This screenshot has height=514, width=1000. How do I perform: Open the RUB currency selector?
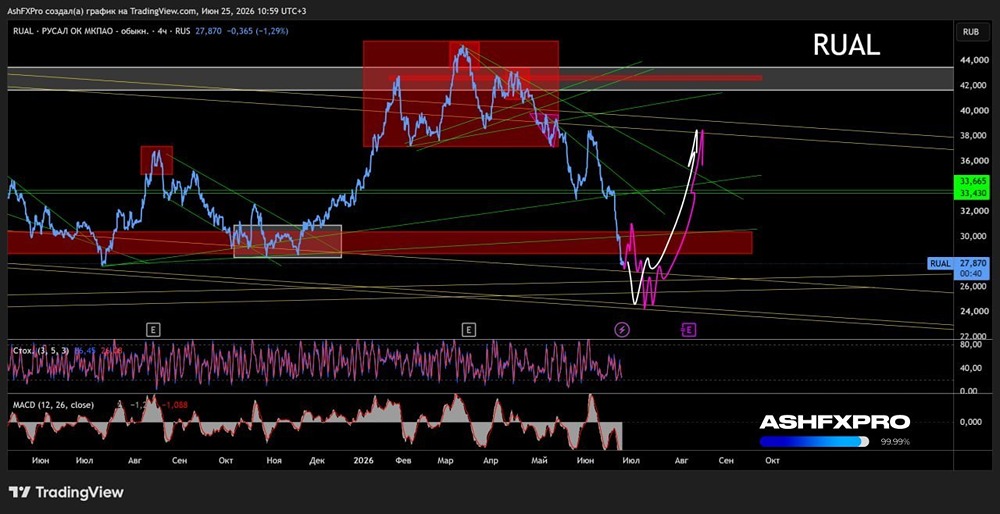[971, 31]
